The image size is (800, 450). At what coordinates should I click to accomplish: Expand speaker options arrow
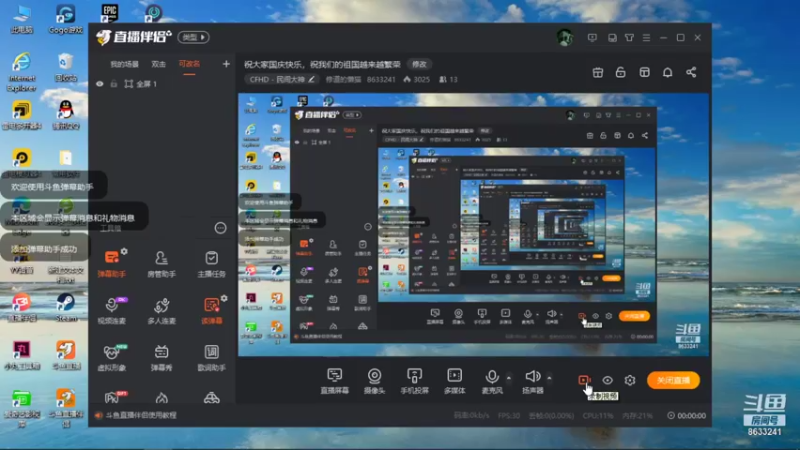click(549, 378)
